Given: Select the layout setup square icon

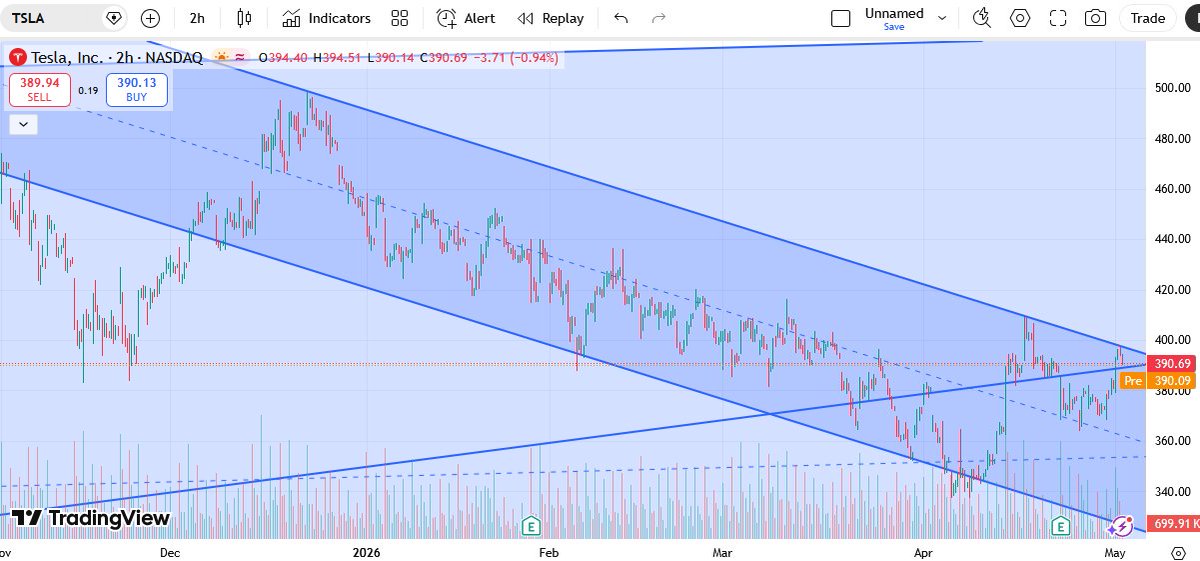Looking at the screenshot, I should click(841, 18).
